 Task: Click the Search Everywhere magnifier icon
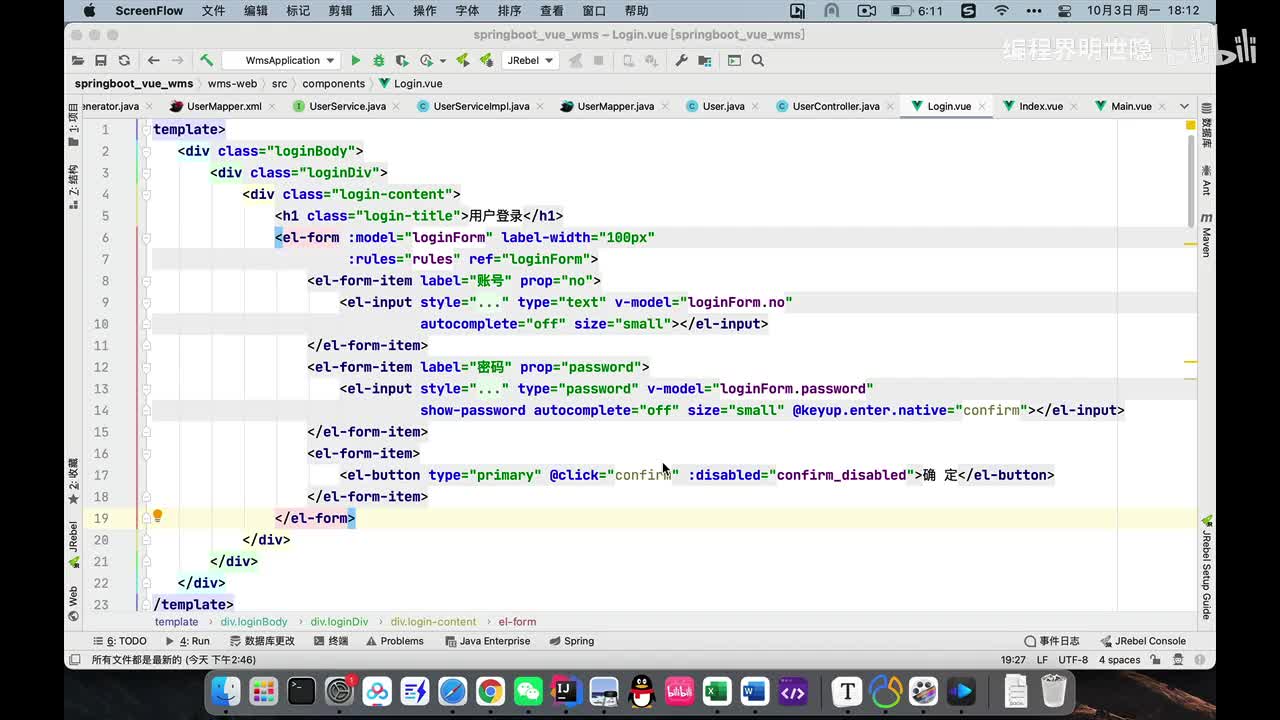(x=758, y=60)
